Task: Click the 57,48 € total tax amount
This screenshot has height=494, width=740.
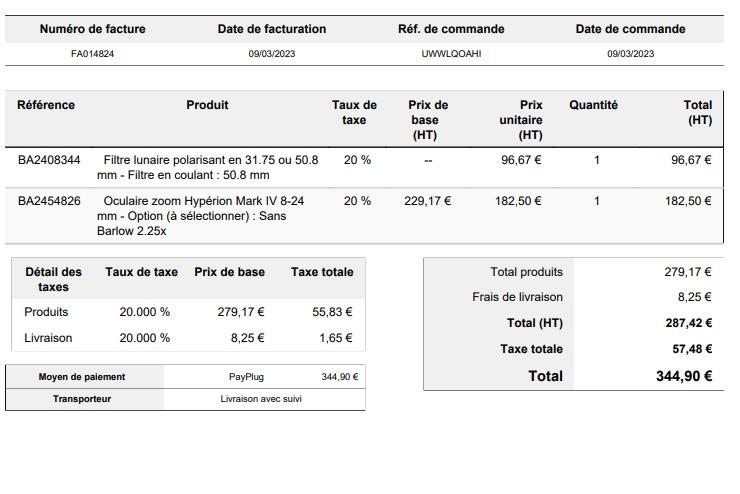Action: (x=690, y=349)
